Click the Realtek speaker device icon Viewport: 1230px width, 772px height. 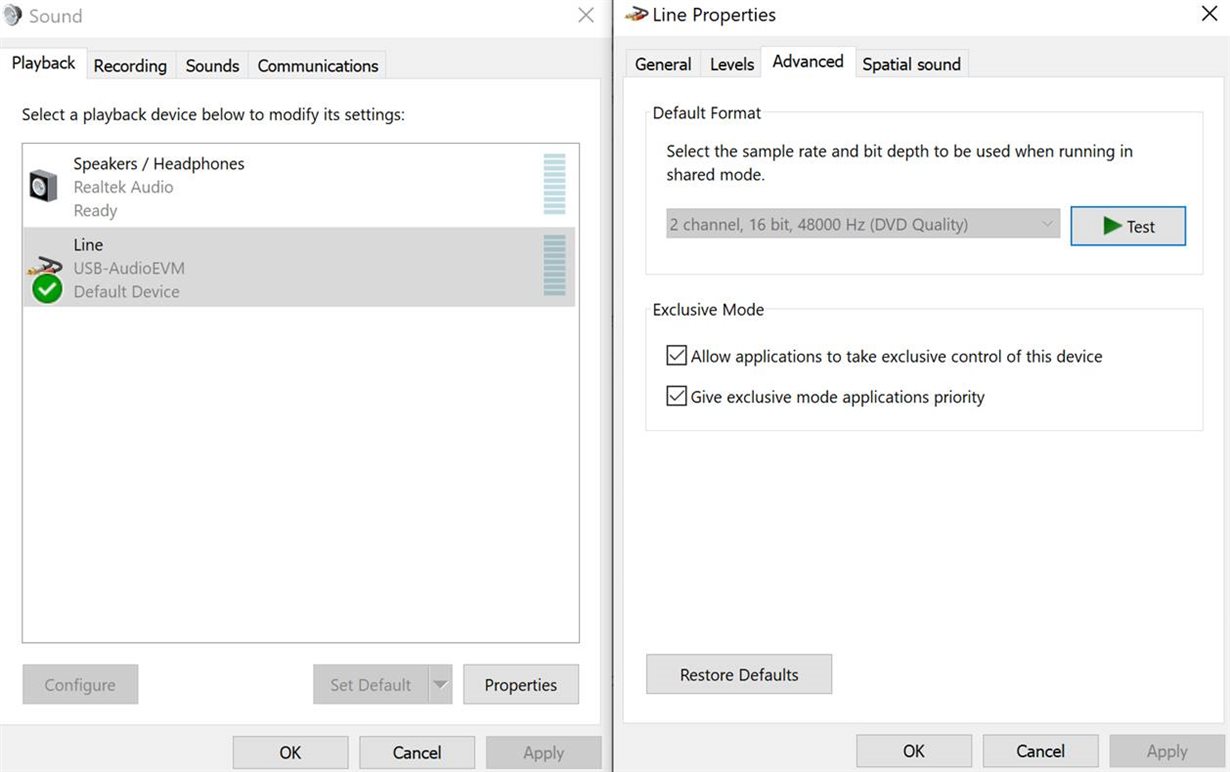point(43,186)
